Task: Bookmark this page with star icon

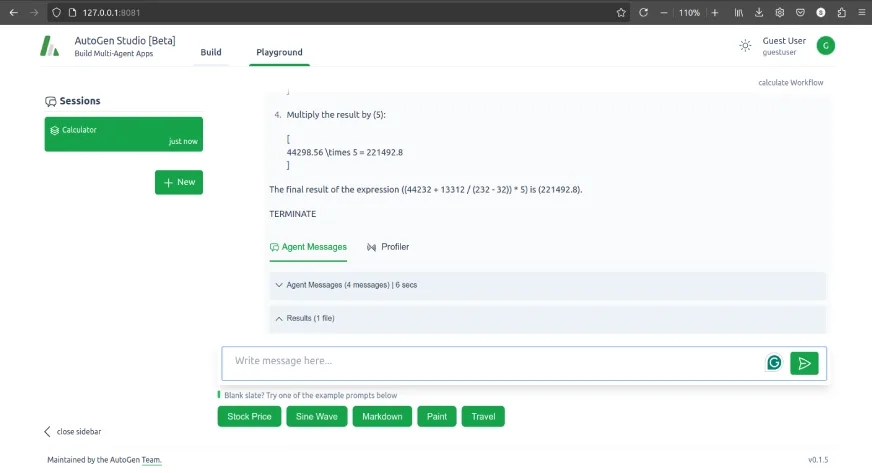Action: click(x=621, y=12)
